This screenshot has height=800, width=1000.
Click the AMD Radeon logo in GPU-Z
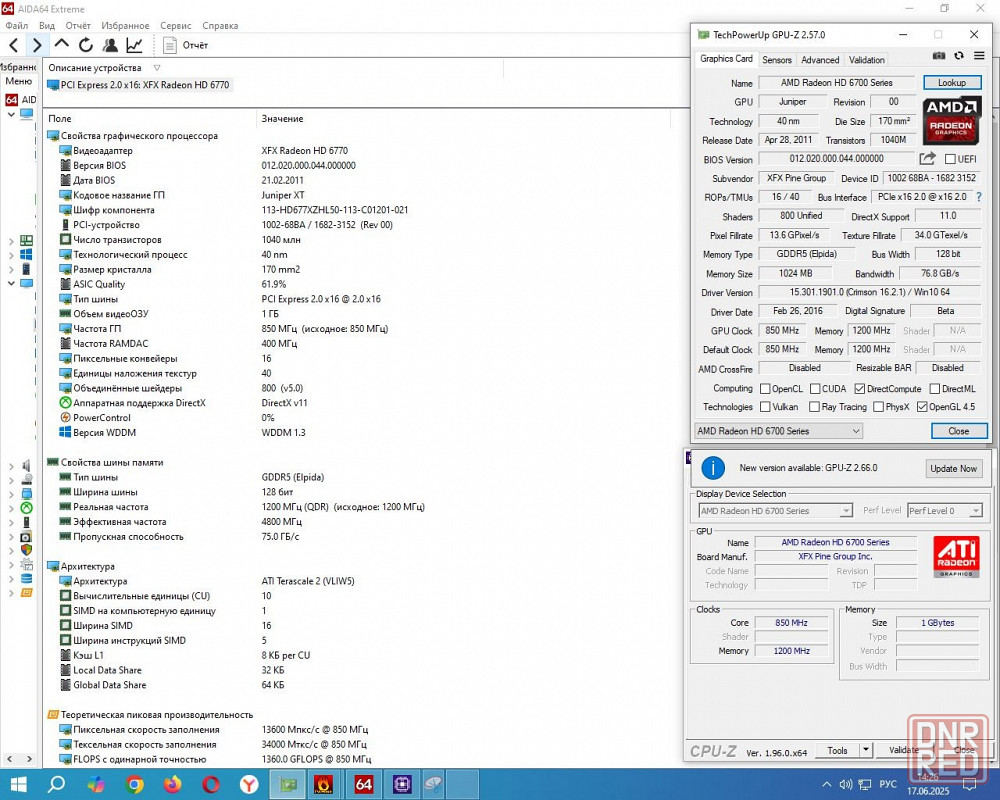(x=952, y=119)
